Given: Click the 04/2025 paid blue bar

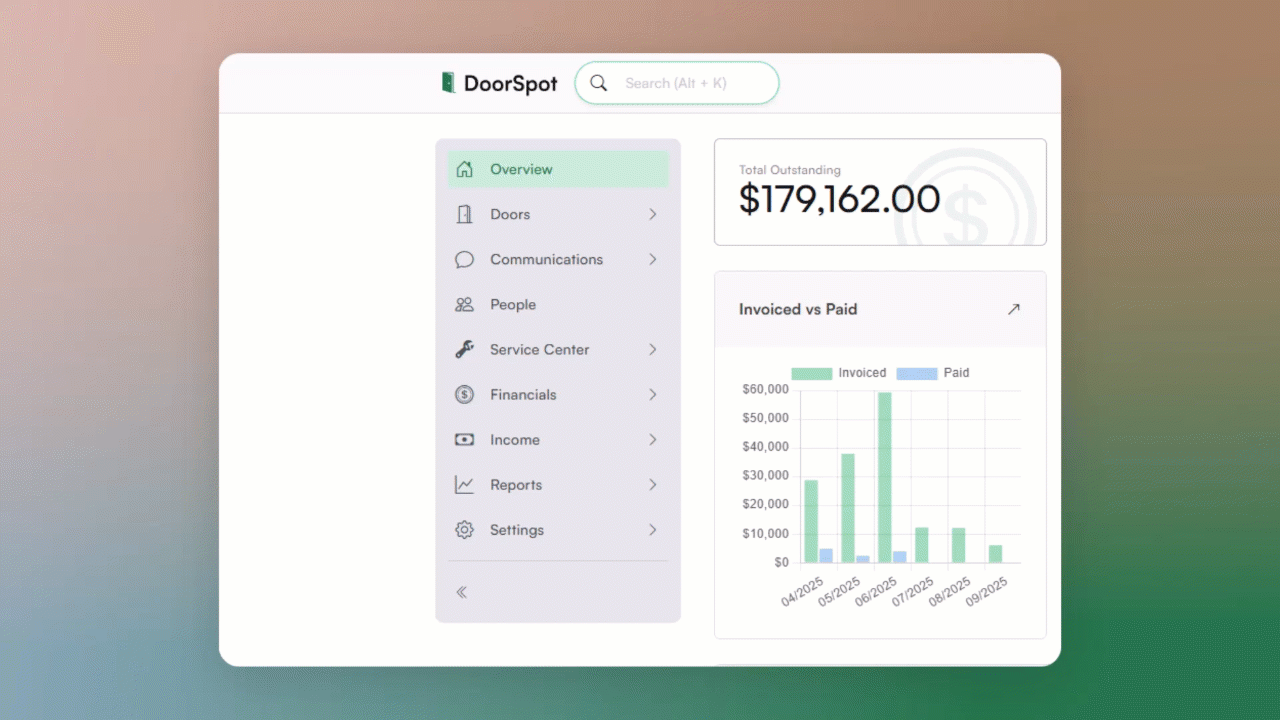Looking at the screenshot, I should tap(826, 556).
